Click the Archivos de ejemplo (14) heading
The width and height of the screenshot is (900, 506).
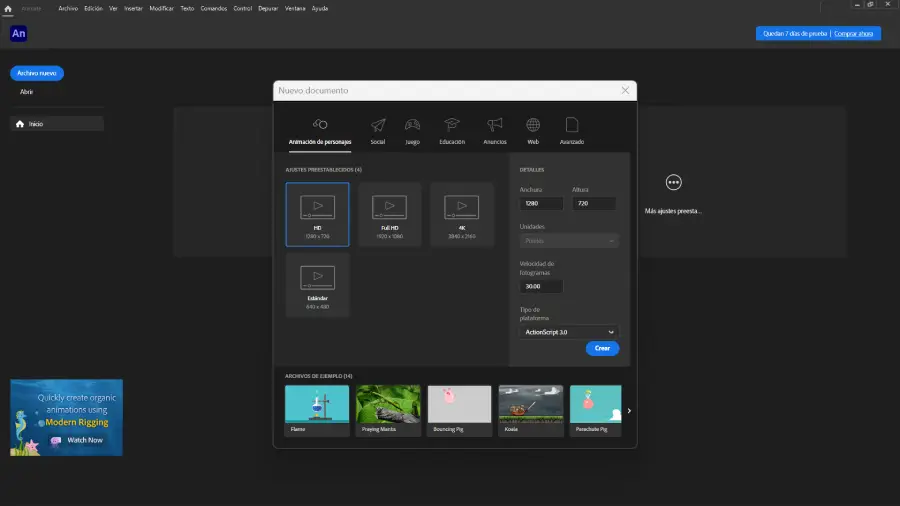tap(319, 376)
